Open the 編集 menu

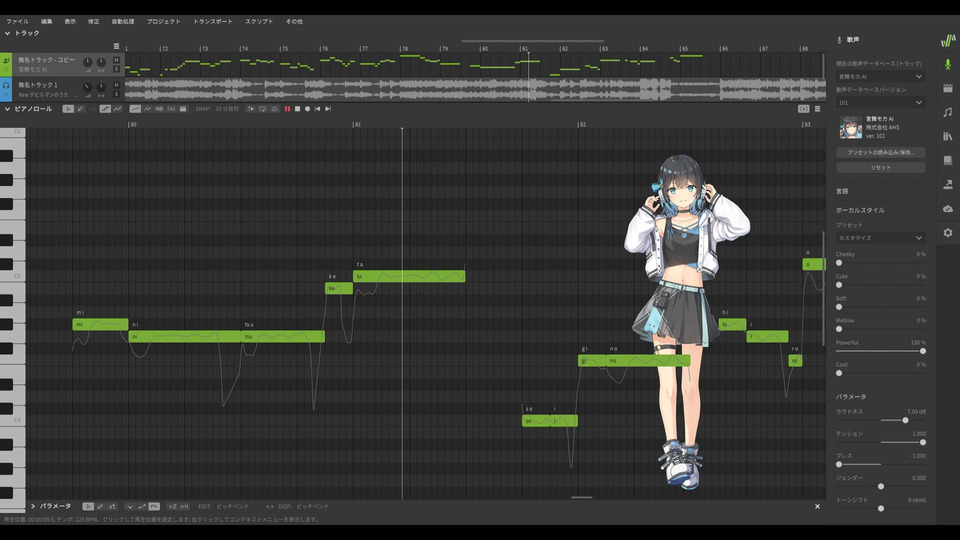click(x=47, y=21)
